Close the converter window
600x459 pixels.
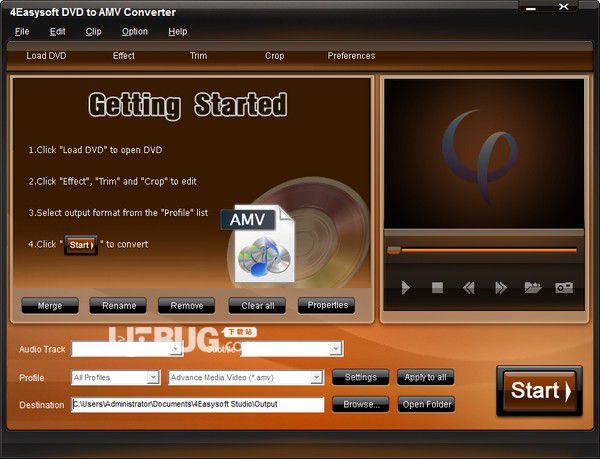pos(564,7)
